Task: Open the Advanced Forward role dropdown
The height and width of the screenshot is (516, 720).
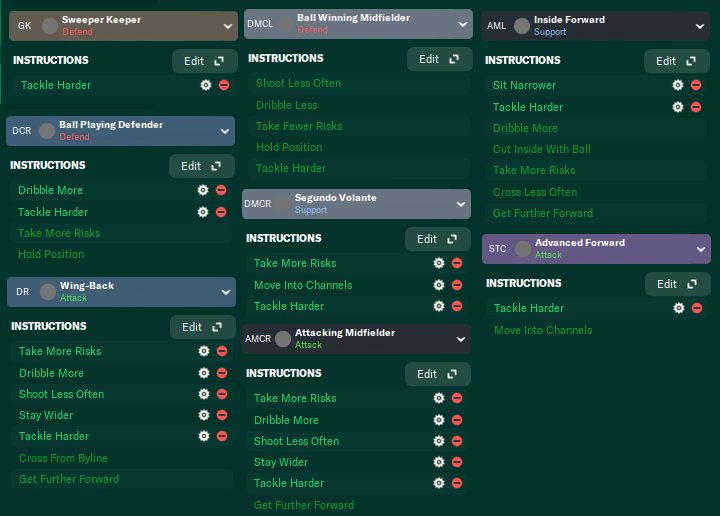Action: tap(698, 249)
